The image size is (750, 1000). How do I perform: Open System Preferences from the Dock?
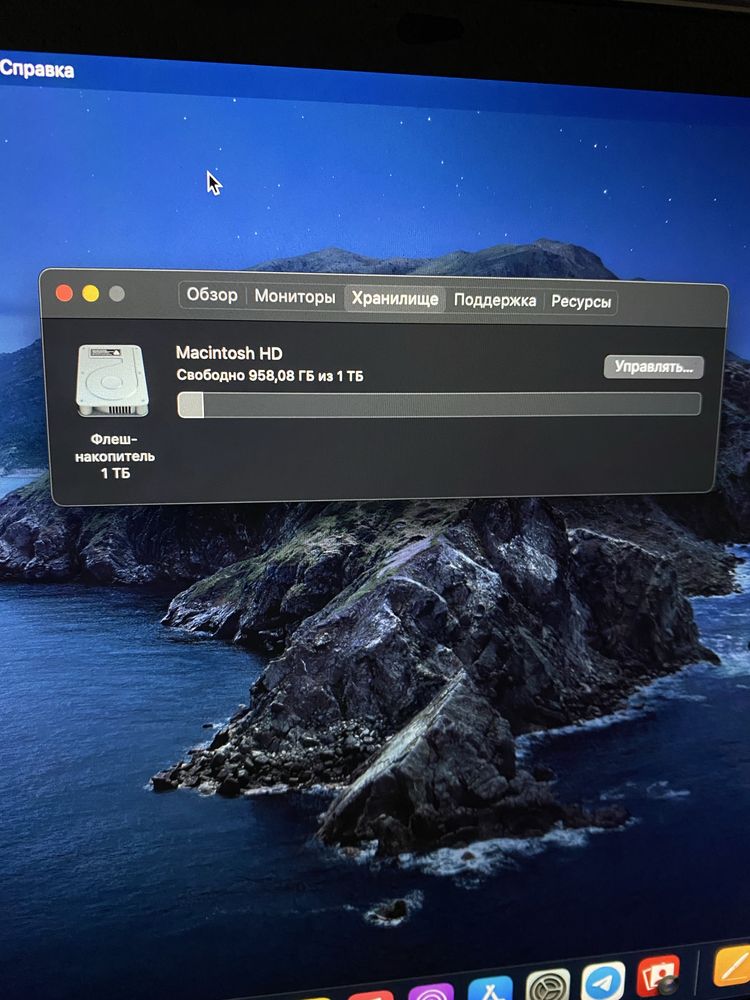point(548,983)
